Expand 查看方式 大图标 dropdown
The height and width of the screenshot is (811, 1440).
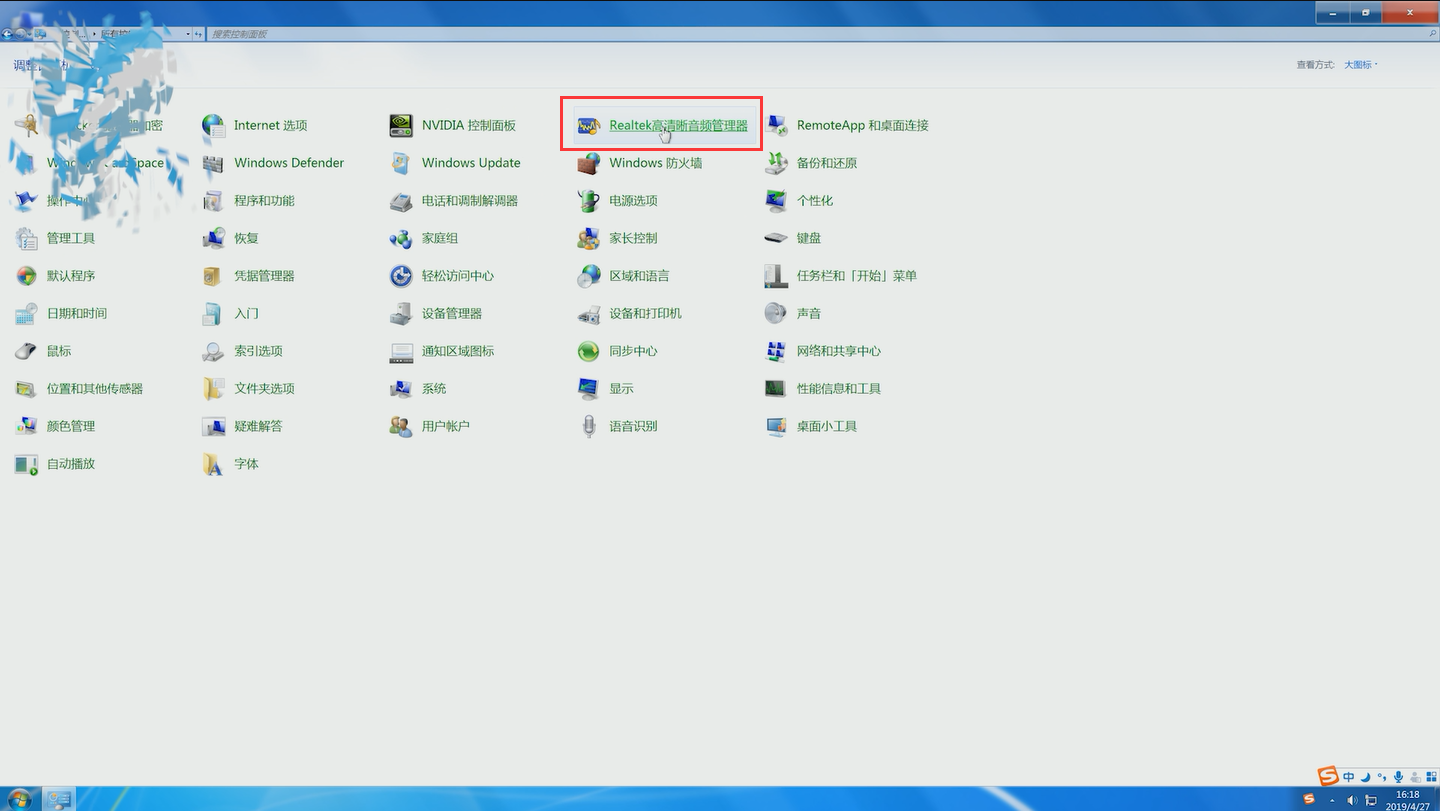tap(1360, 65)
